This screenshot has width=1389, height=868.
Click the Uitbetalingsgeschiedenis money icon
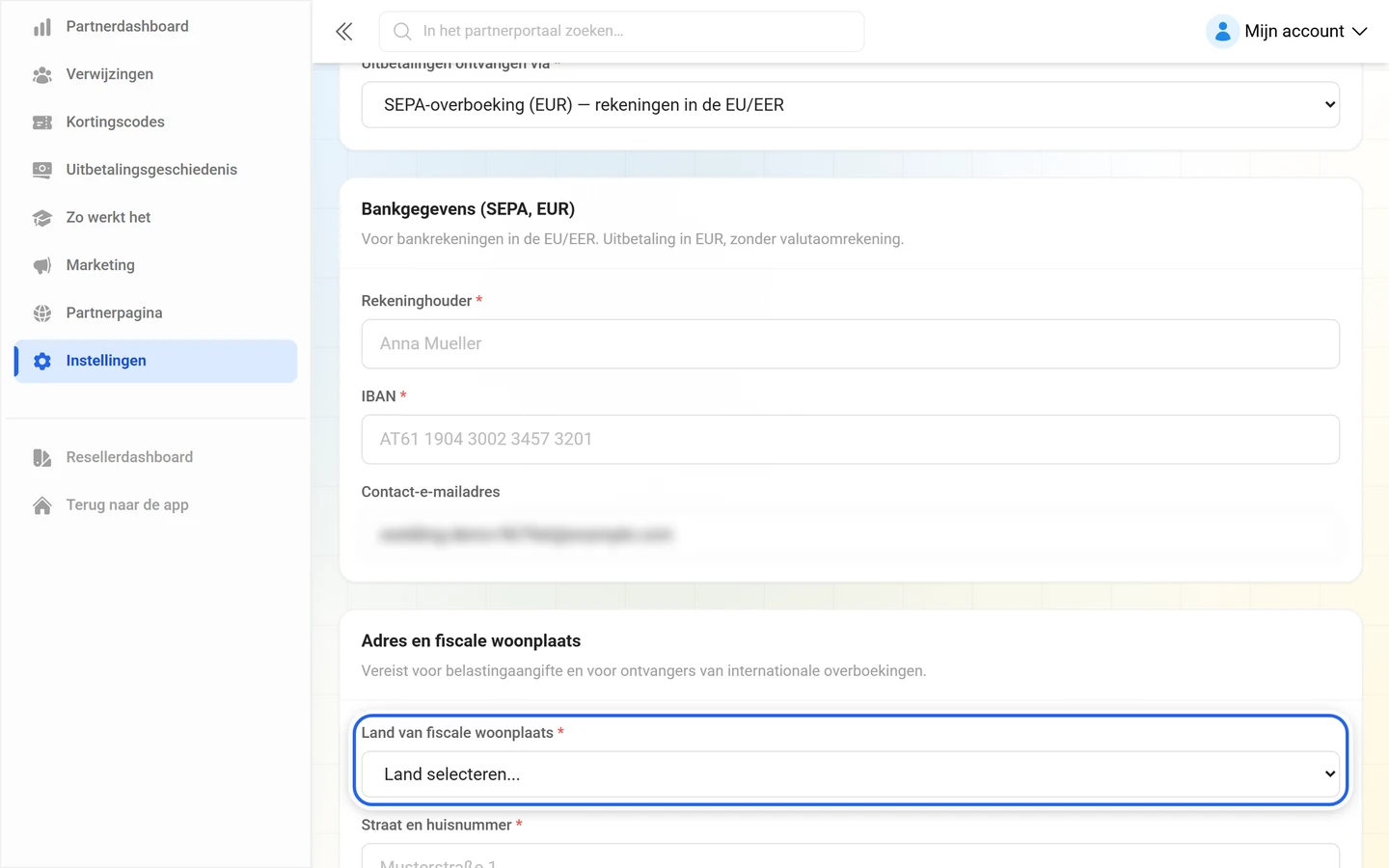(x=41, y=170)
